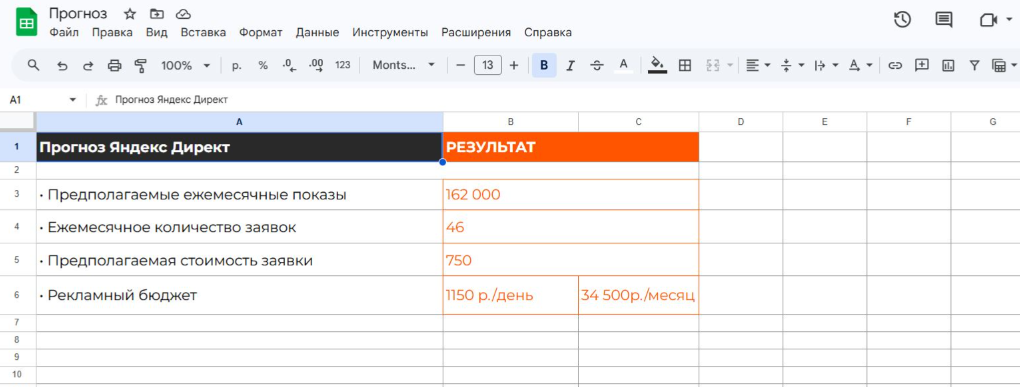The width and height of the screenshot is (1020, 387).
Task: Increase font size with plus button
Action: click(514, 65)
